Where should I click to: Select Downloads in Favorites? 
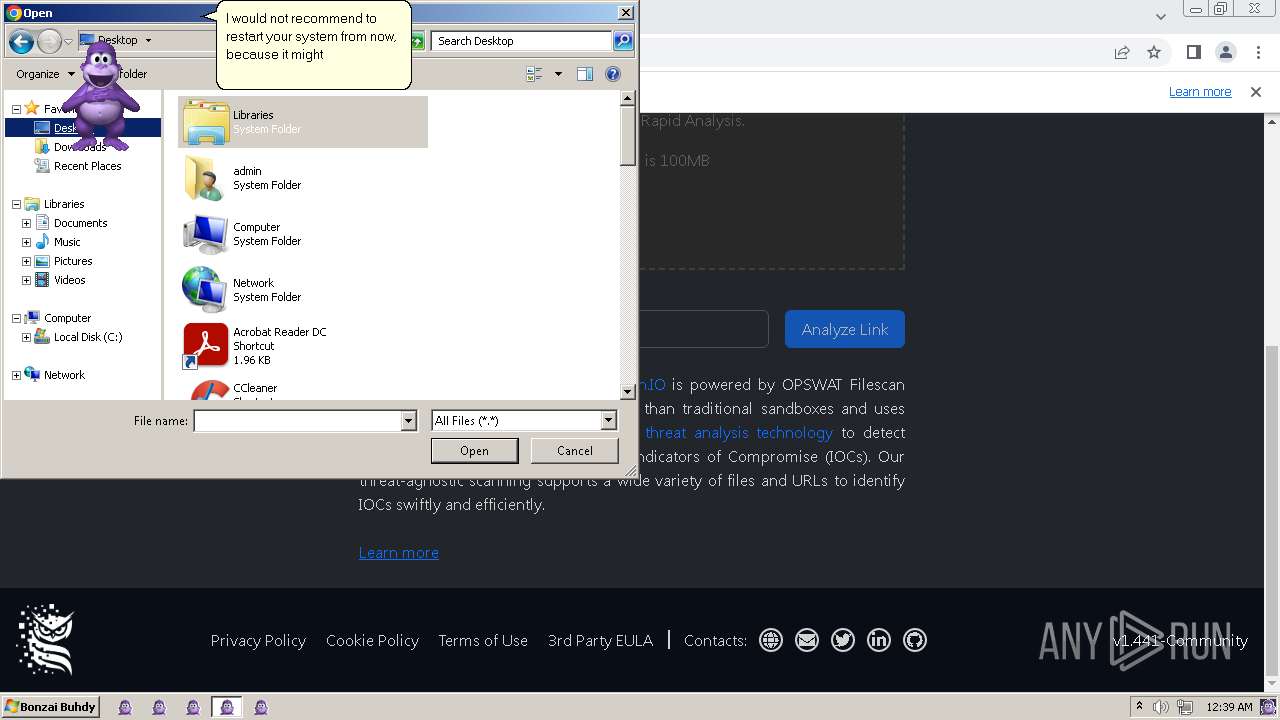(x=79, y=147)
